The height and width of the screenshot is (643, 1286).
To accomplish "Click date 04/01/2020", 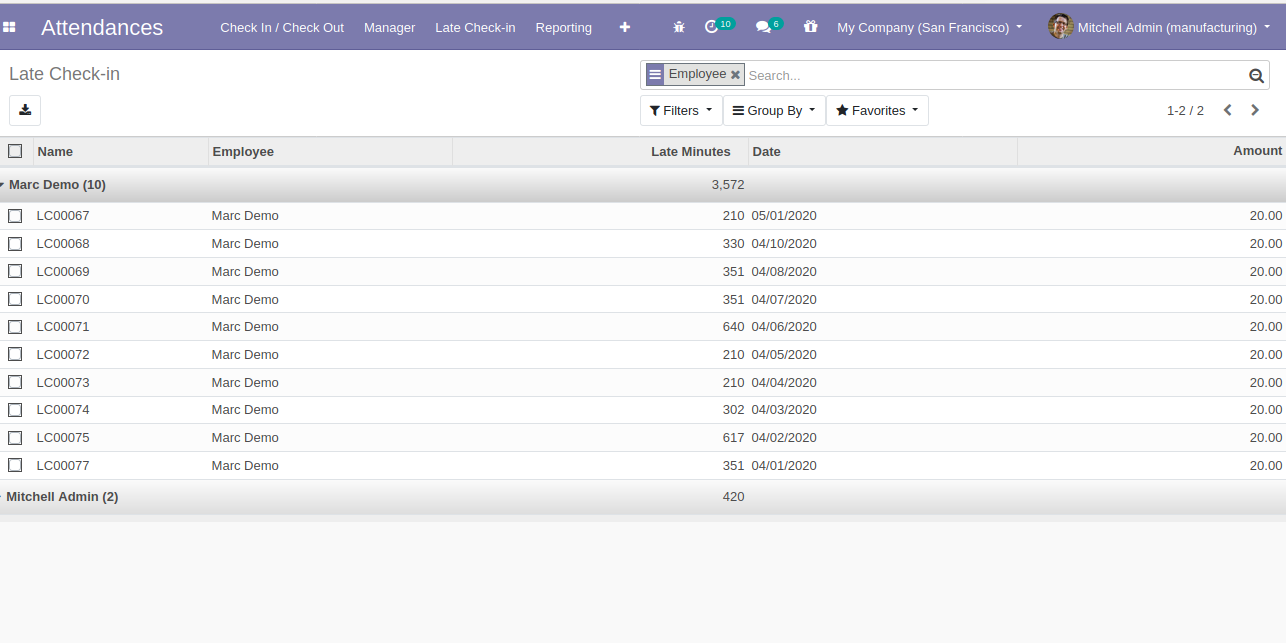I will point(784,466).
